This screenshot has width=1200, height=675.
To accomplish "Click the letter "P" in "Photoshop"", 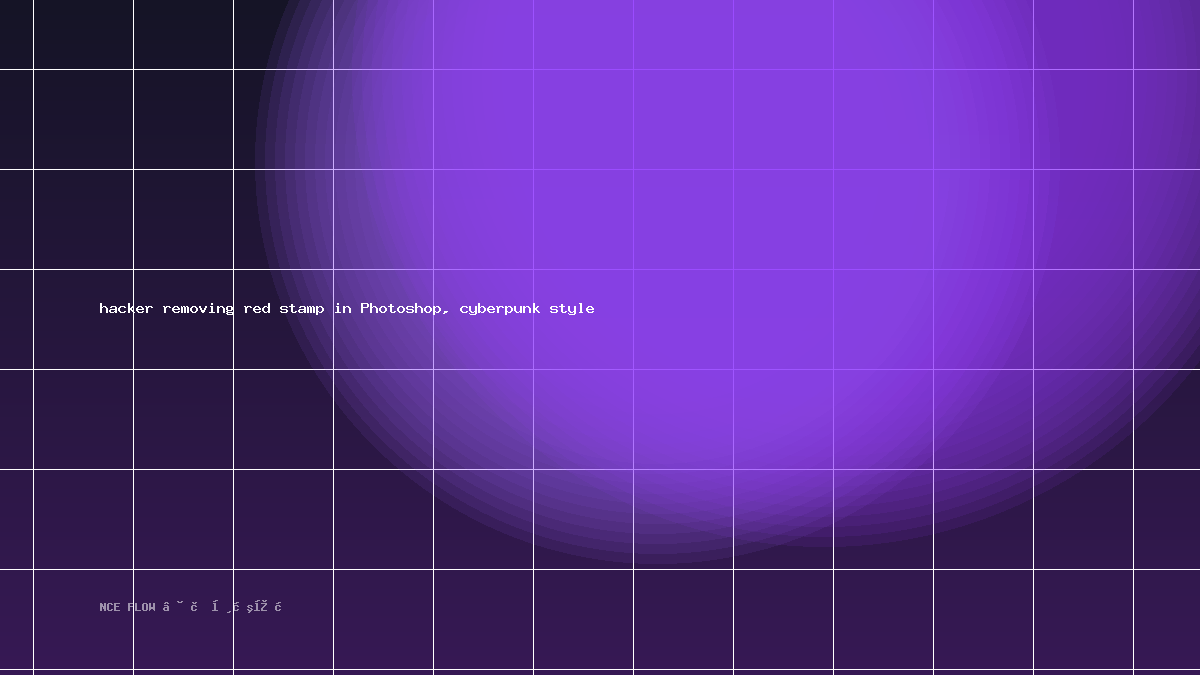I will point(365,308).
